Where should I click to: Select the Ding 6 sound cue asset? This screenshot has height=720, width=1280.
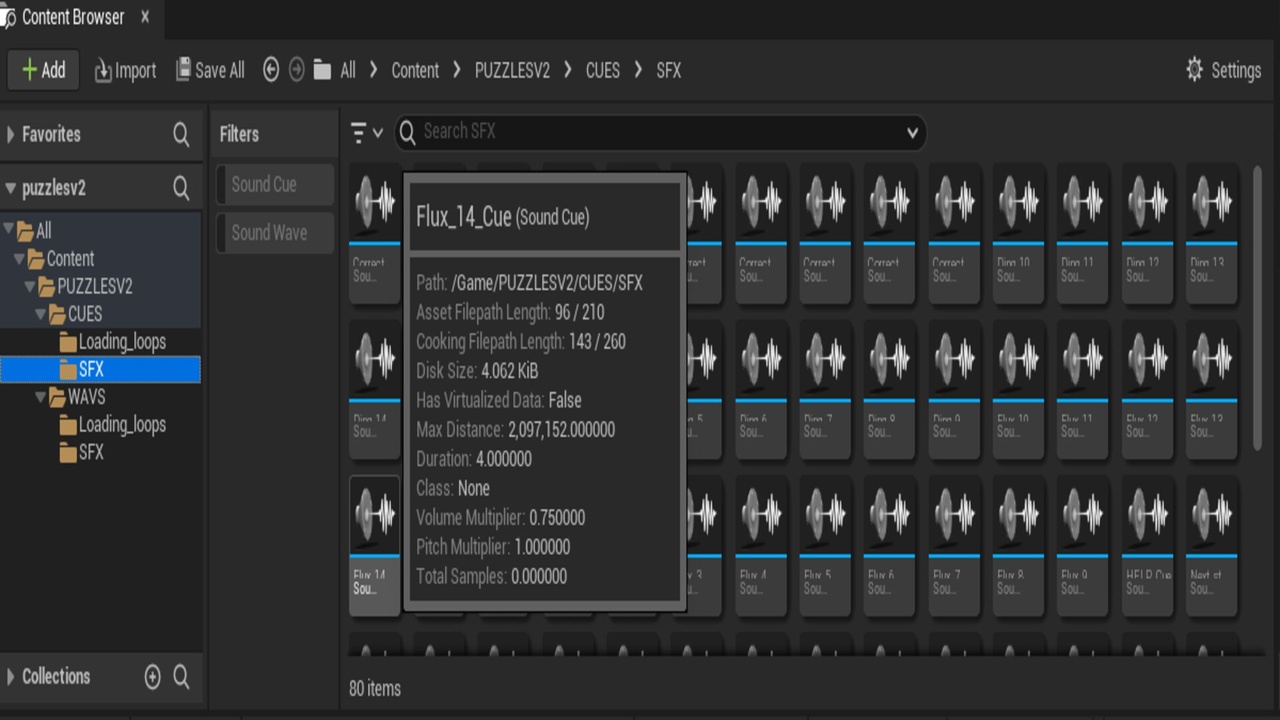[761, 390]
